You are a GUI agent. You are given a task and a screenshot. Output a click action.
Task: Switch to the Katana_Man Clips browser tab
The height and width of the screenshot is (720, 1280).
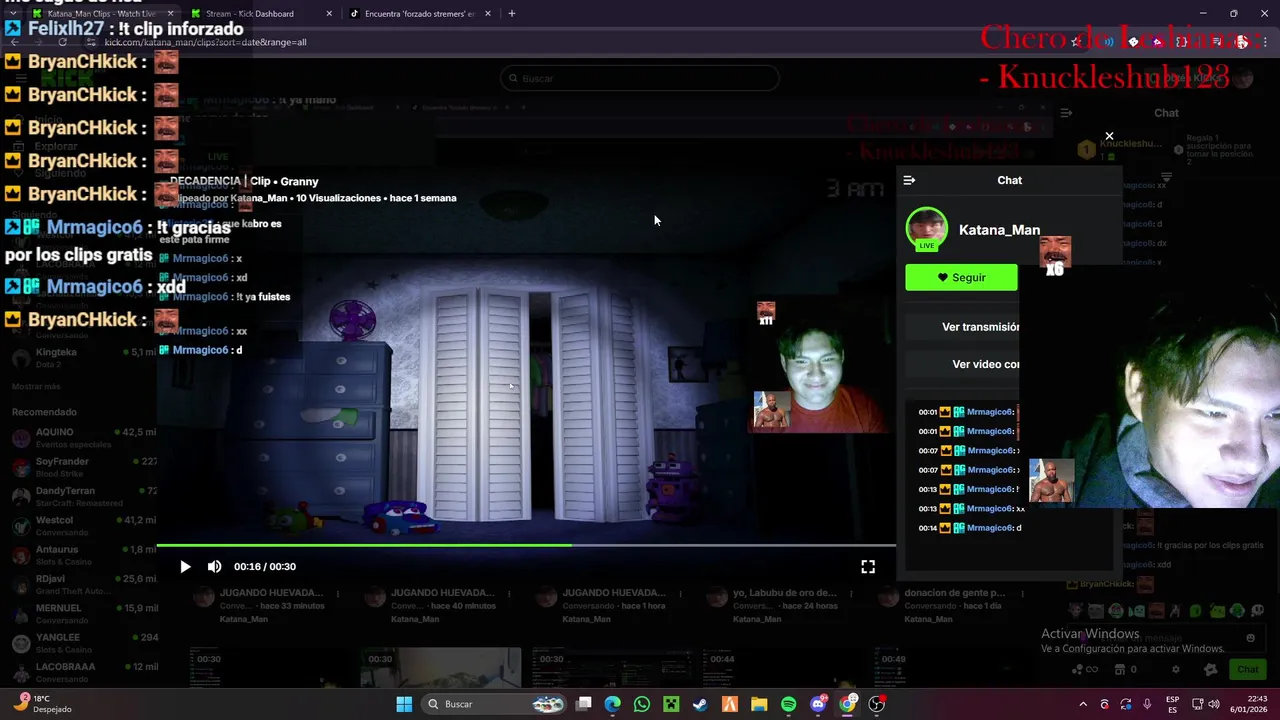pos(100,14)
